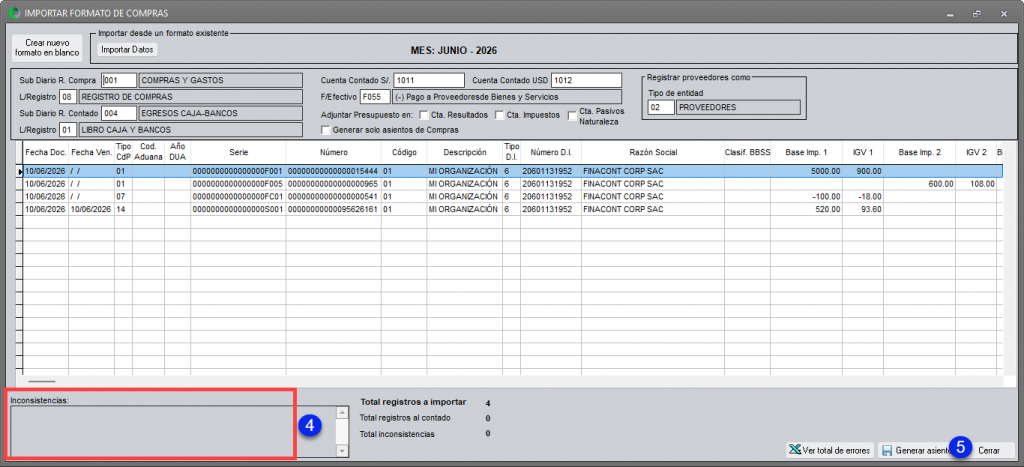Check Cta. Pasivos Naturaleza option

click(x=572, y=116)
